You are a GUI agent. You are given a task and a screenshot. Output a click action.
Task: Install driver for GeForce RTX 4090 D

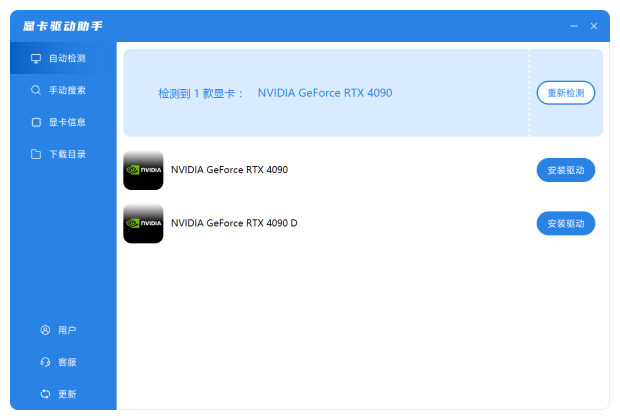566,223
